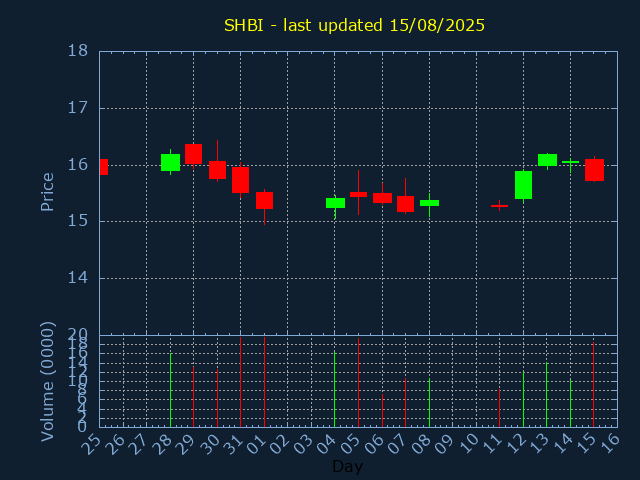Click day label 11 on the x-axis

tap(491, 444)
